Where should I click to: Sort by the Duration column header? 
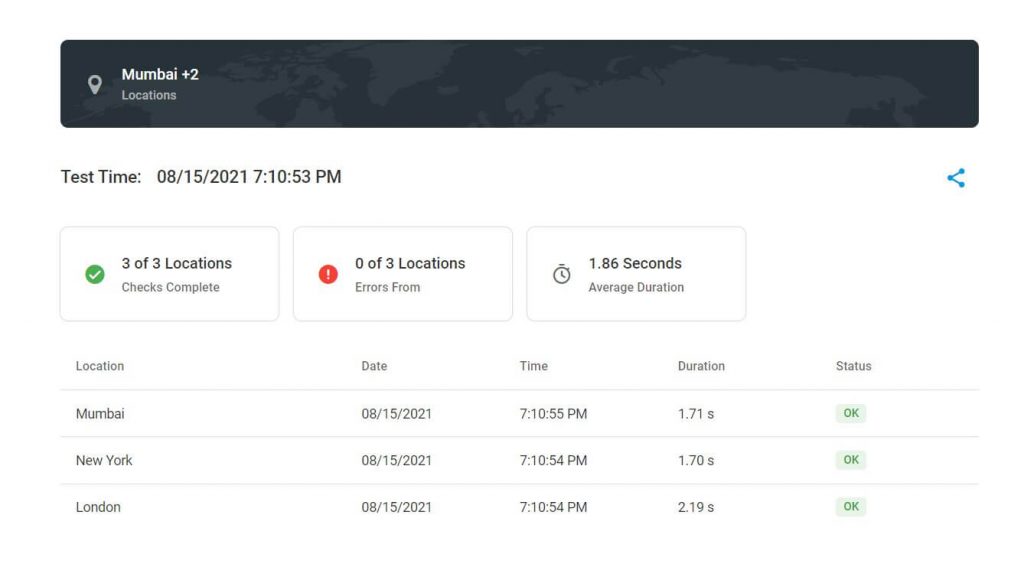701,366
